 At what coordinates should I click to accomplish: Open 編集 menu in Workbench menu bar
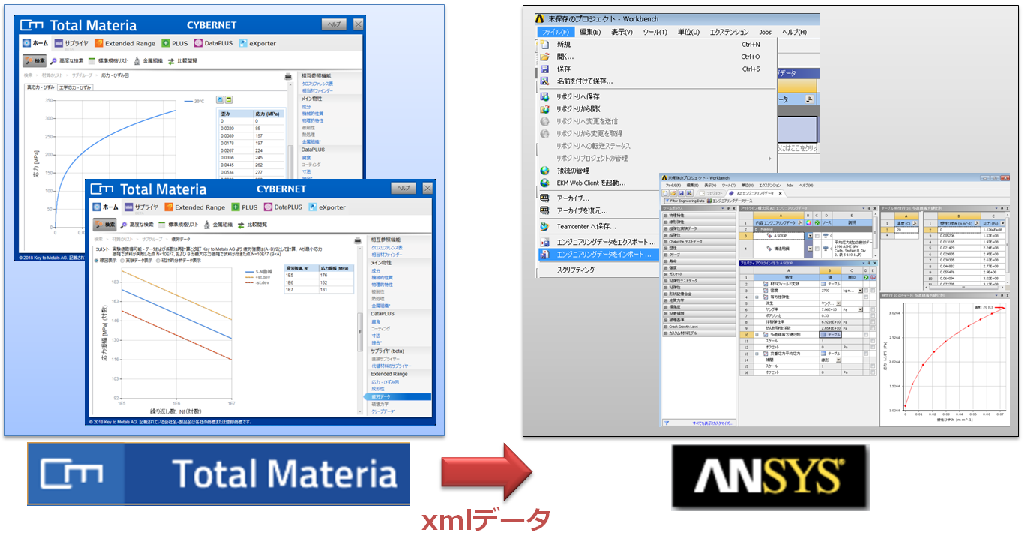coord(590,31)
